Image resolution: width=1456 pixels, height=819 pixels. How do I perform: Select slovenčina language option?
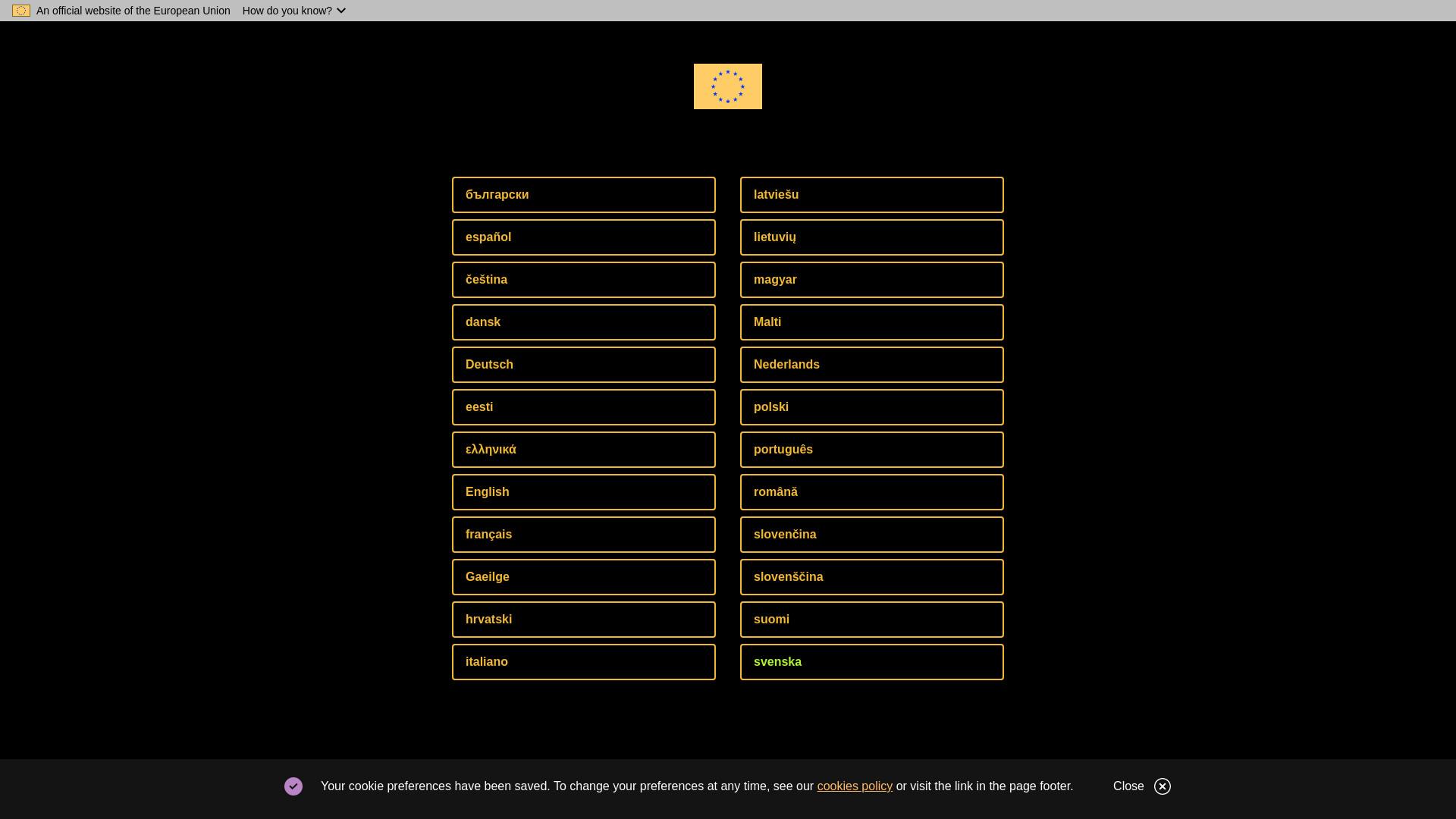click(x=872, y=535)
